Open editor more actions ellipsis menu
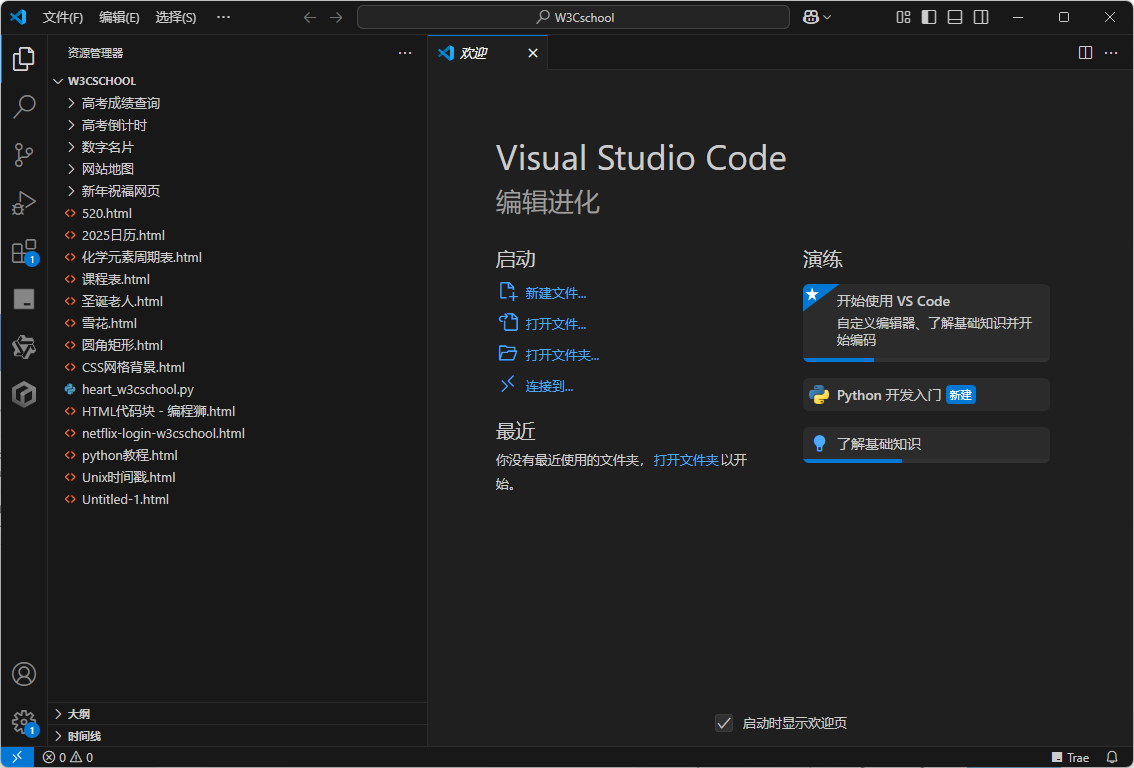Viewport: 1134px width, 768px height. tap(1112, 53)
